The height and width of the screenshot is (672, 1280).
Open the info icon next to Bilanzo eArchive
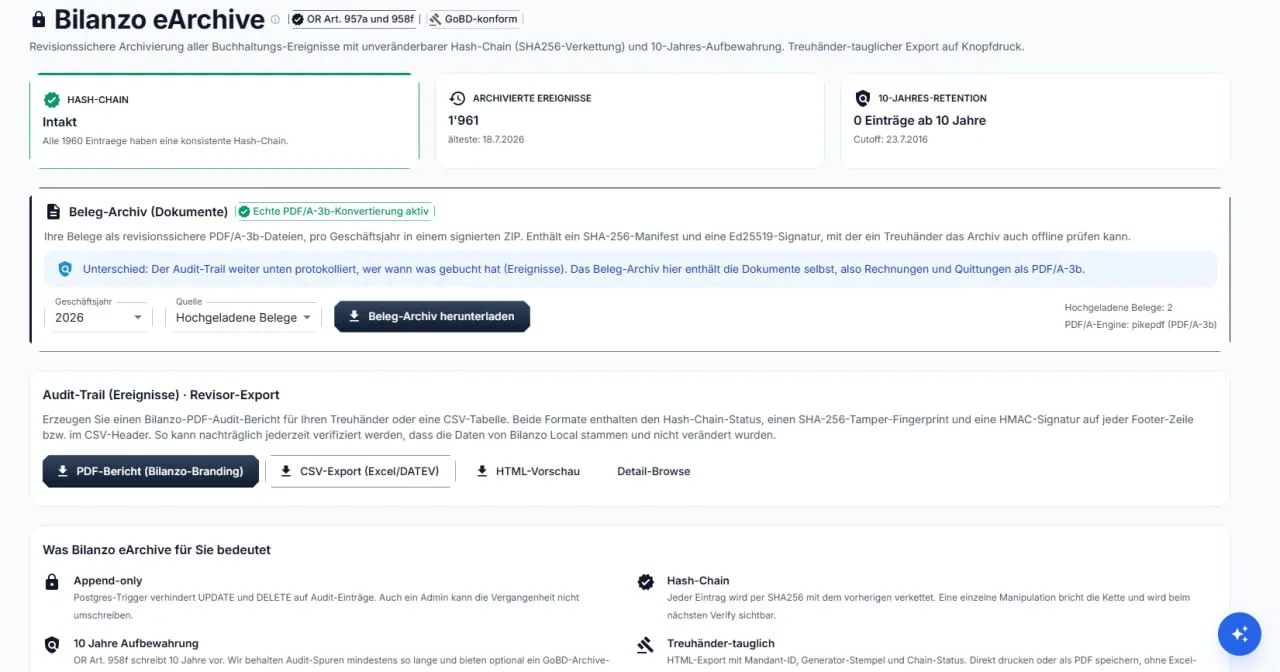click(275, 19)
